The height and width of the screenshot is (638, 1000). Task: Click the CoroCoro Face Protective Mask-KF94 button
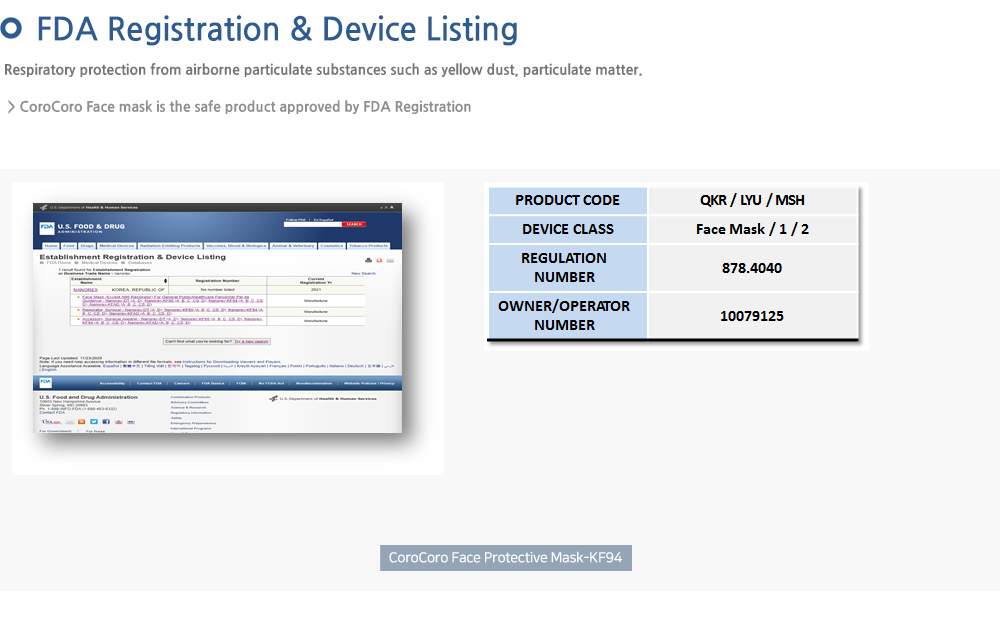[x=506, y=558]
